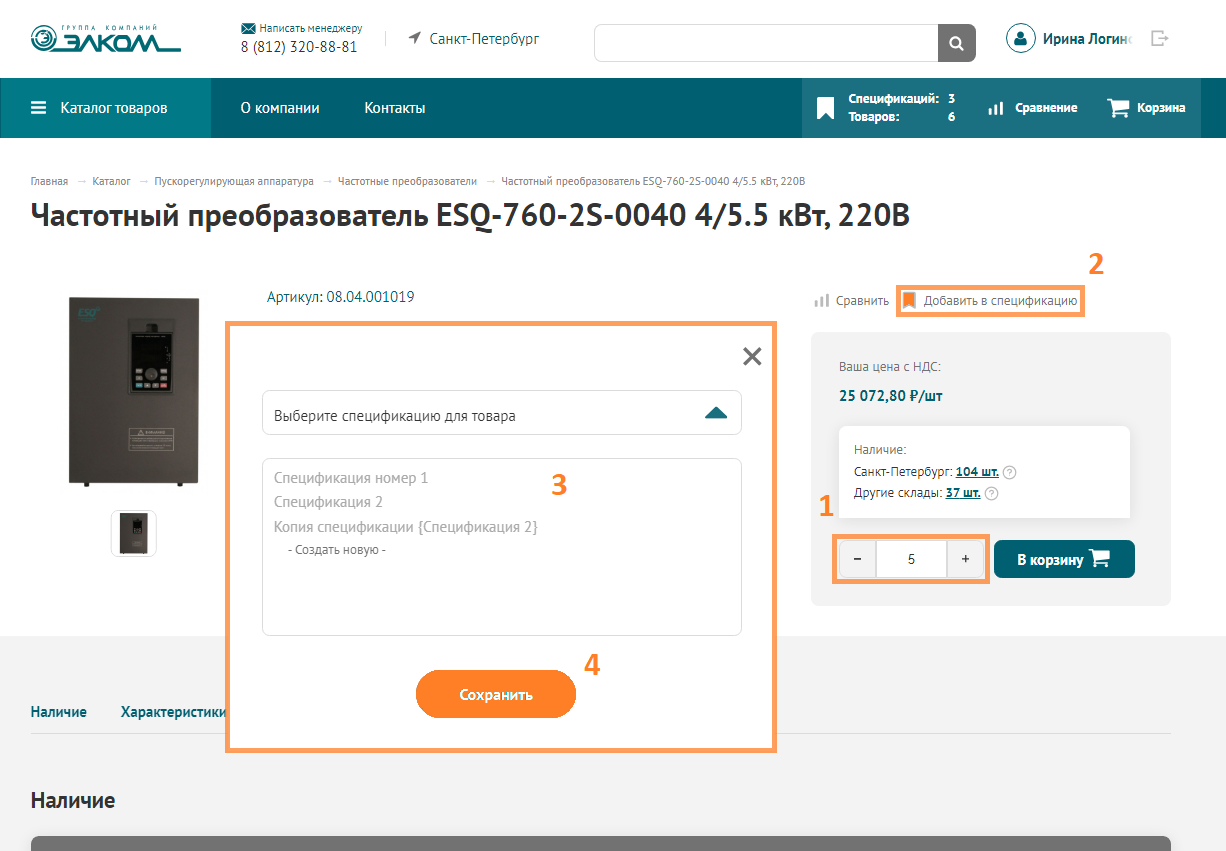Image resolution: width=1226 pixels, height=851 pixels.
Task: Click the search magnifier icon
Action: 956,43
